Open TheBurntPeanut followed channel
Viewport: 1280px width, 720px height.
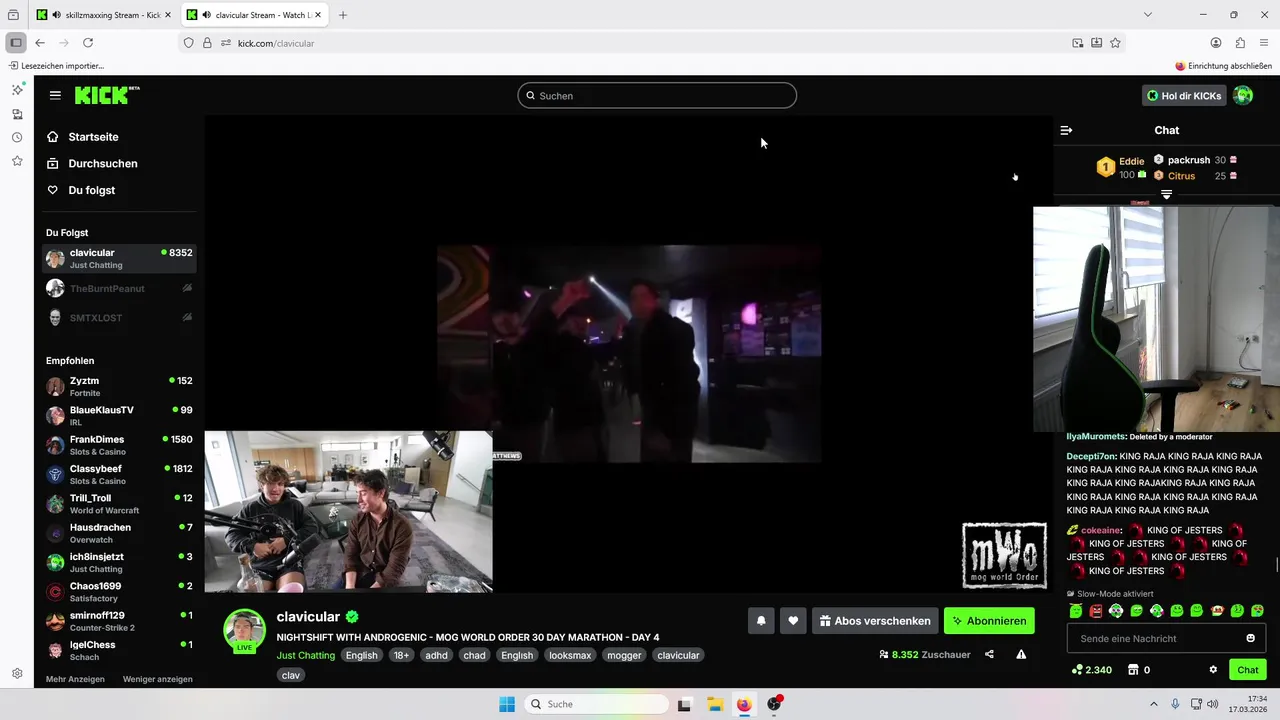(120, 288)
